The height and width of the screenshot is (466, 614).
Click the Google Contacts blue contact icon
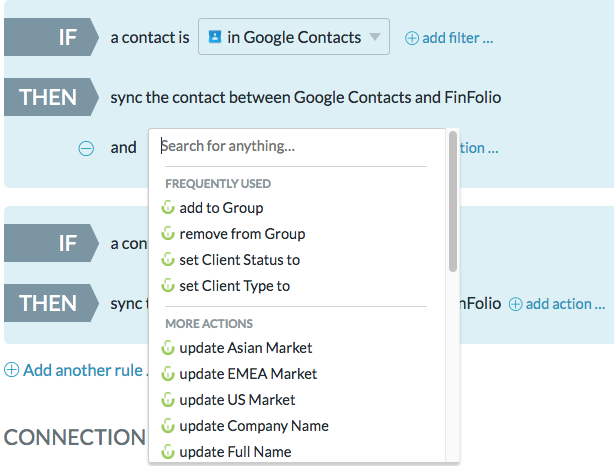(215, 37)
